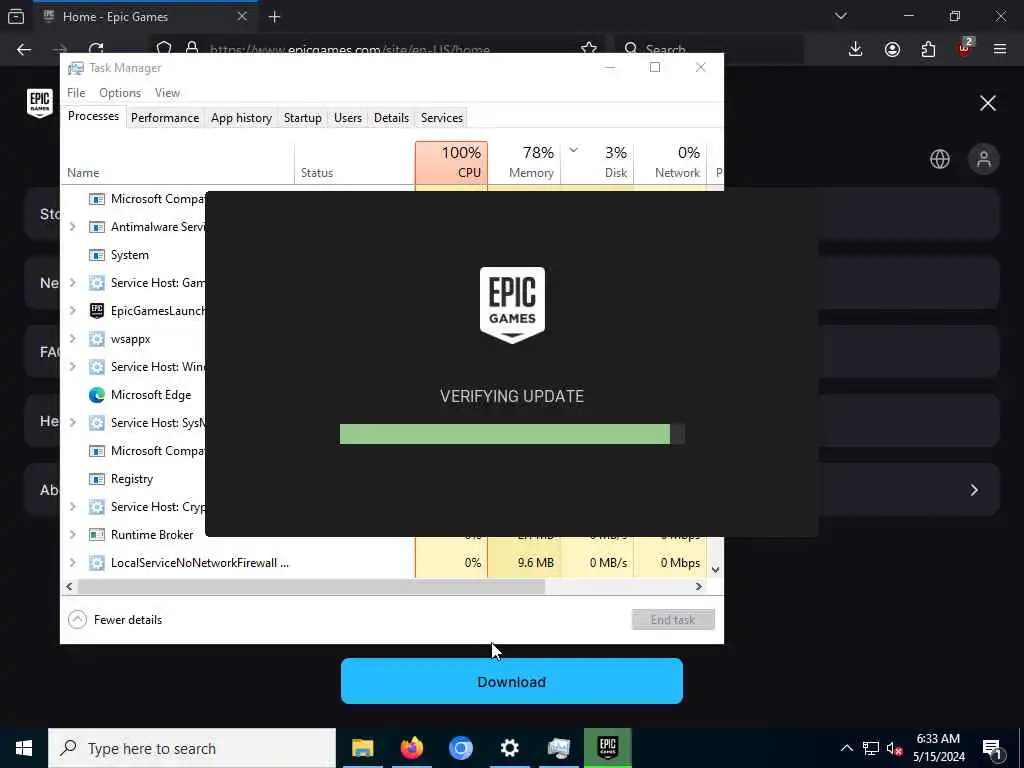Close the Home - Epic Games tab

(242, 16)
